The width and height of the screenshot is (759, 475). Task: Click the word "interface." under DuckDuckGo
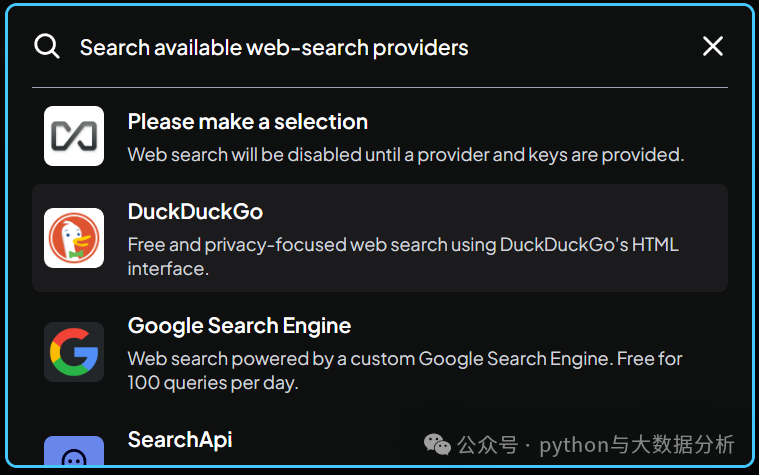(168, 269)
